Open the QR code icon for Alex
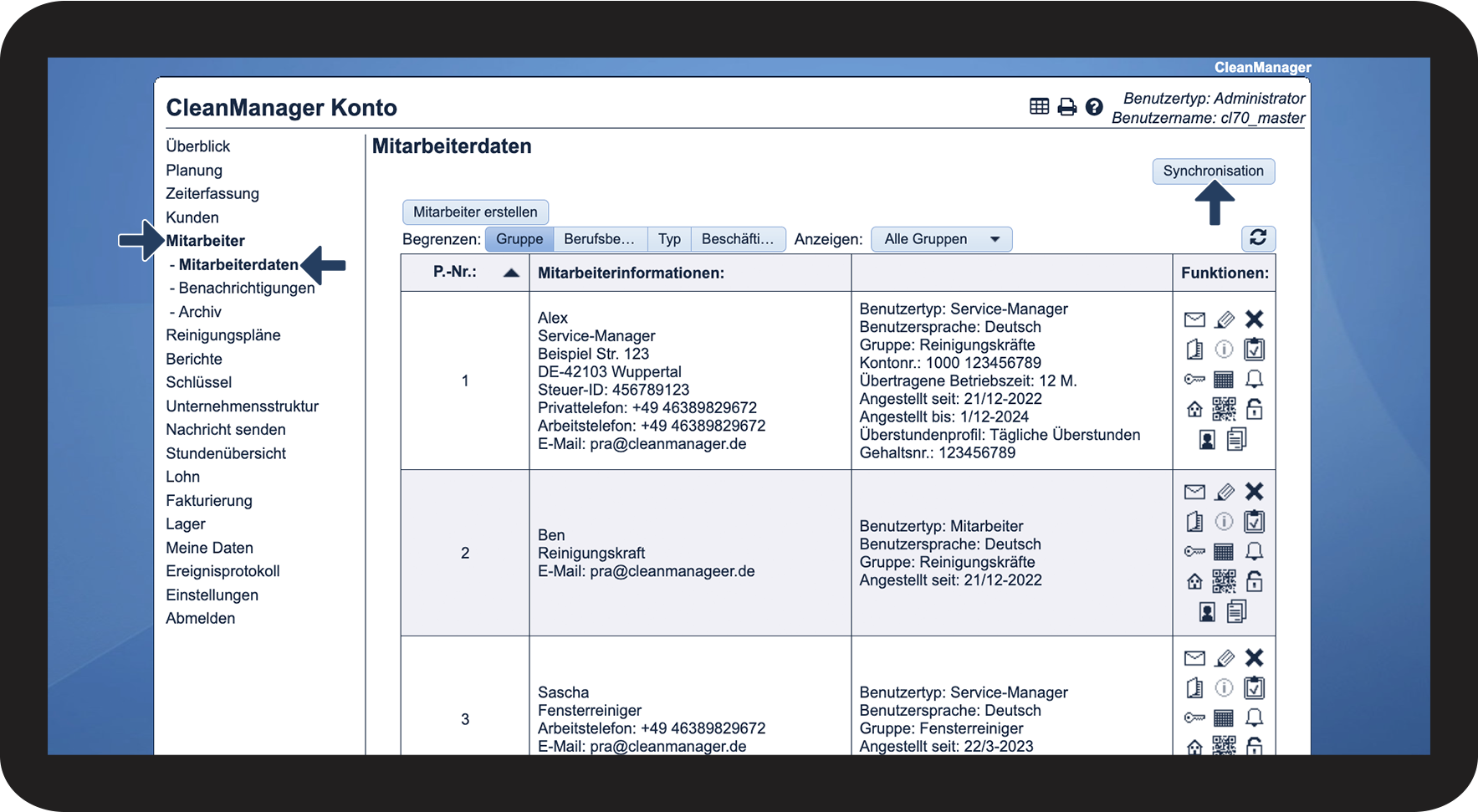Screen dimensions: 1478x812 click(x=1224, y=409)
